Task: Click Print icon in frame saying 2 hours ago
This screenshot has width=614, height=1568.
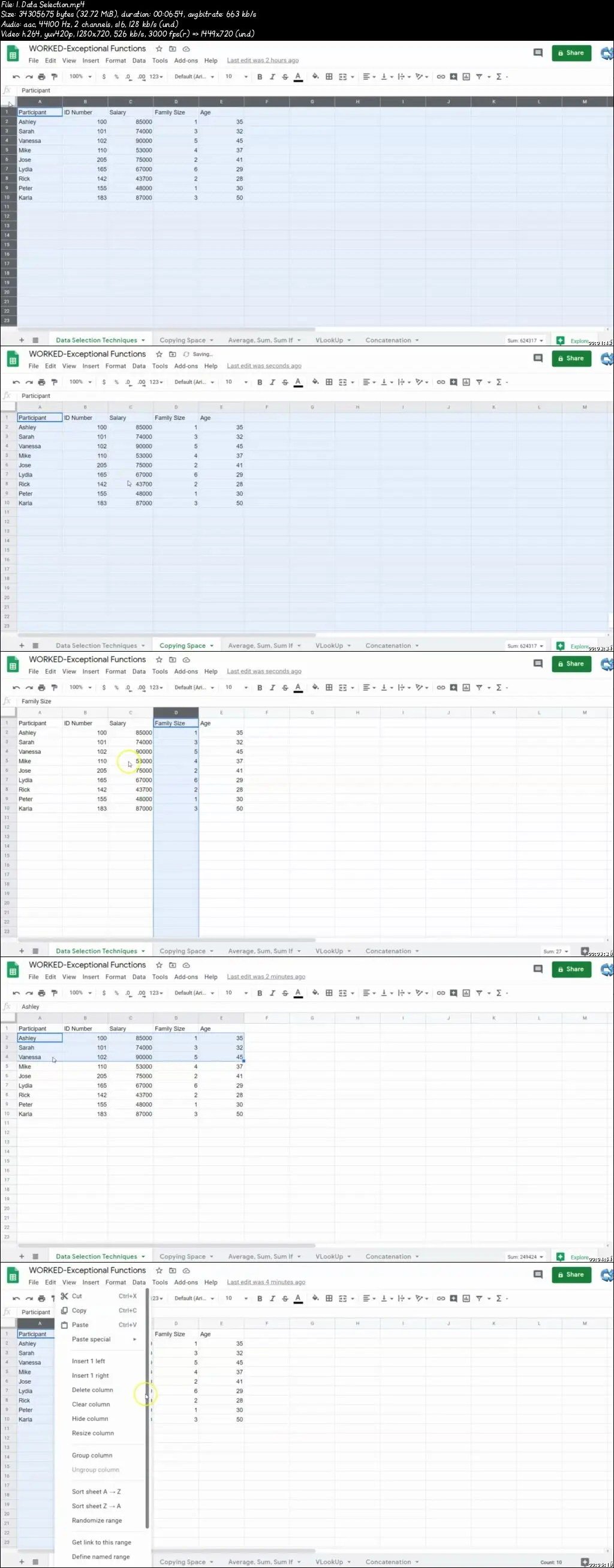Action: 41,77
